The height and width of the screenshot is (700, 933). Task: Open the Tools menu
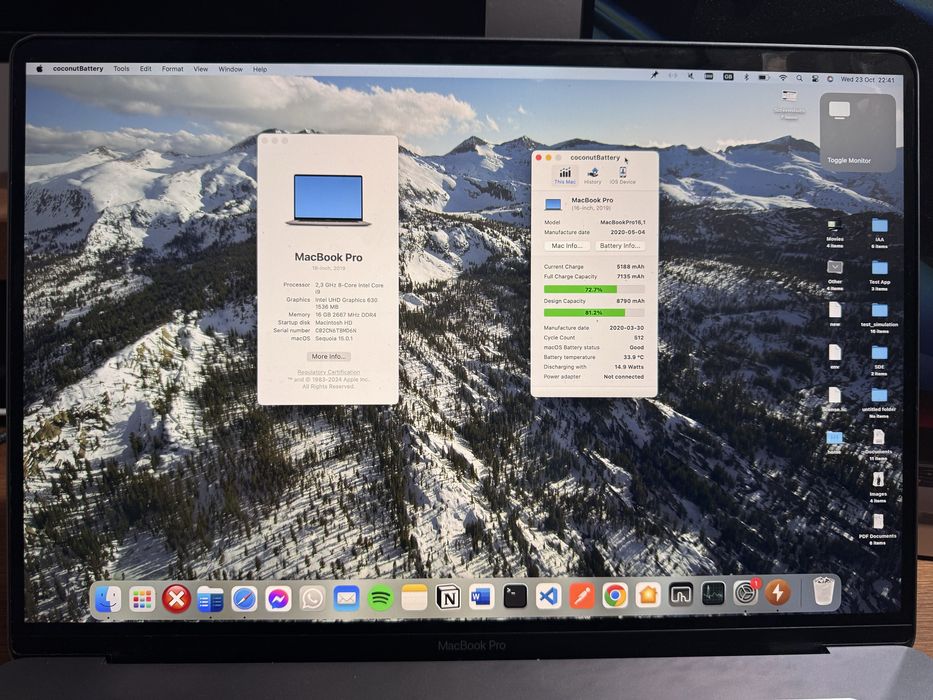pos(121,68)
